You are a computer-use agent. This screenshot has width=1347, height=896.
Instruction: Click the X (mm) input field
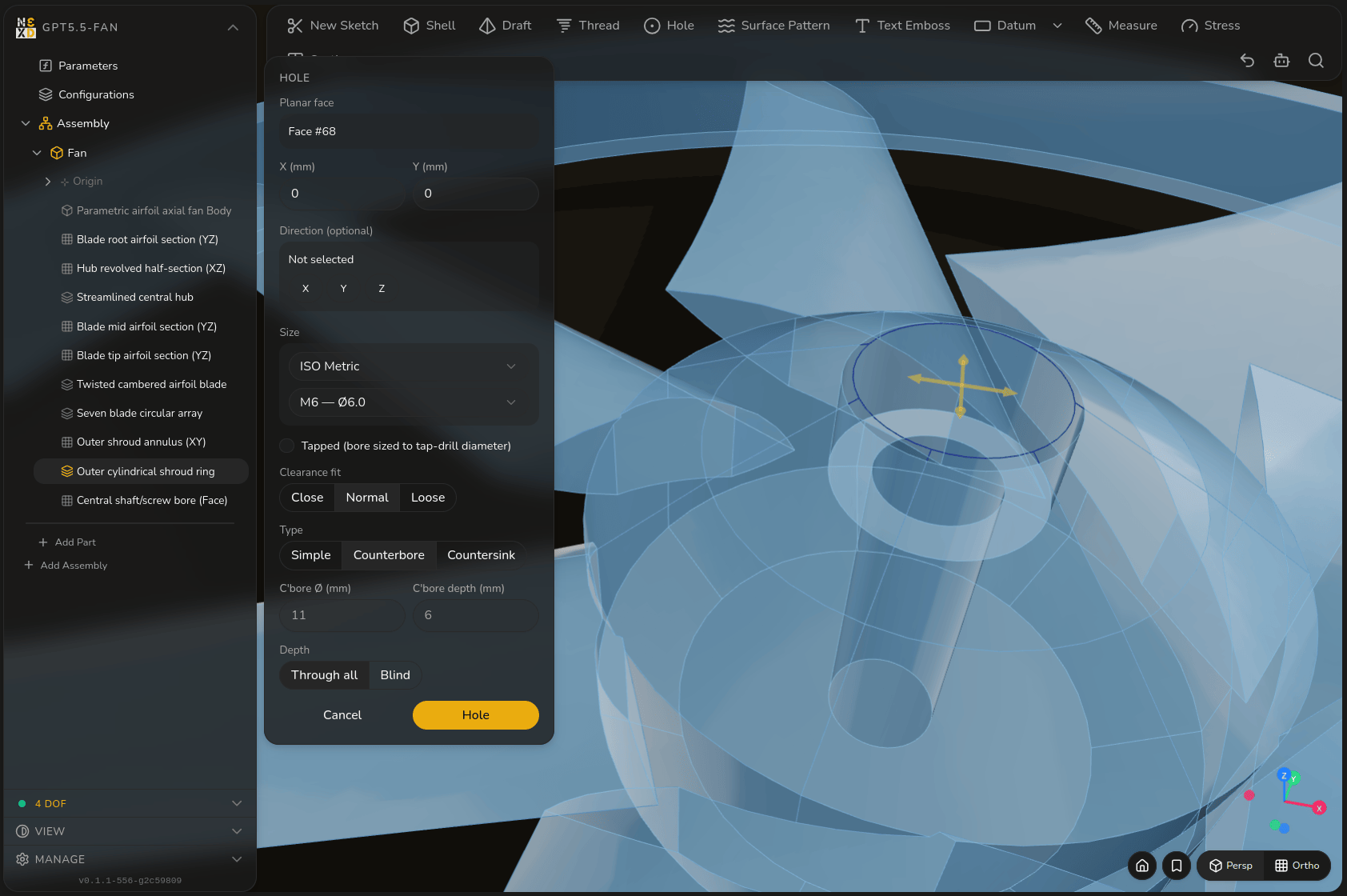pyautogui.click(x=342, y=194)
